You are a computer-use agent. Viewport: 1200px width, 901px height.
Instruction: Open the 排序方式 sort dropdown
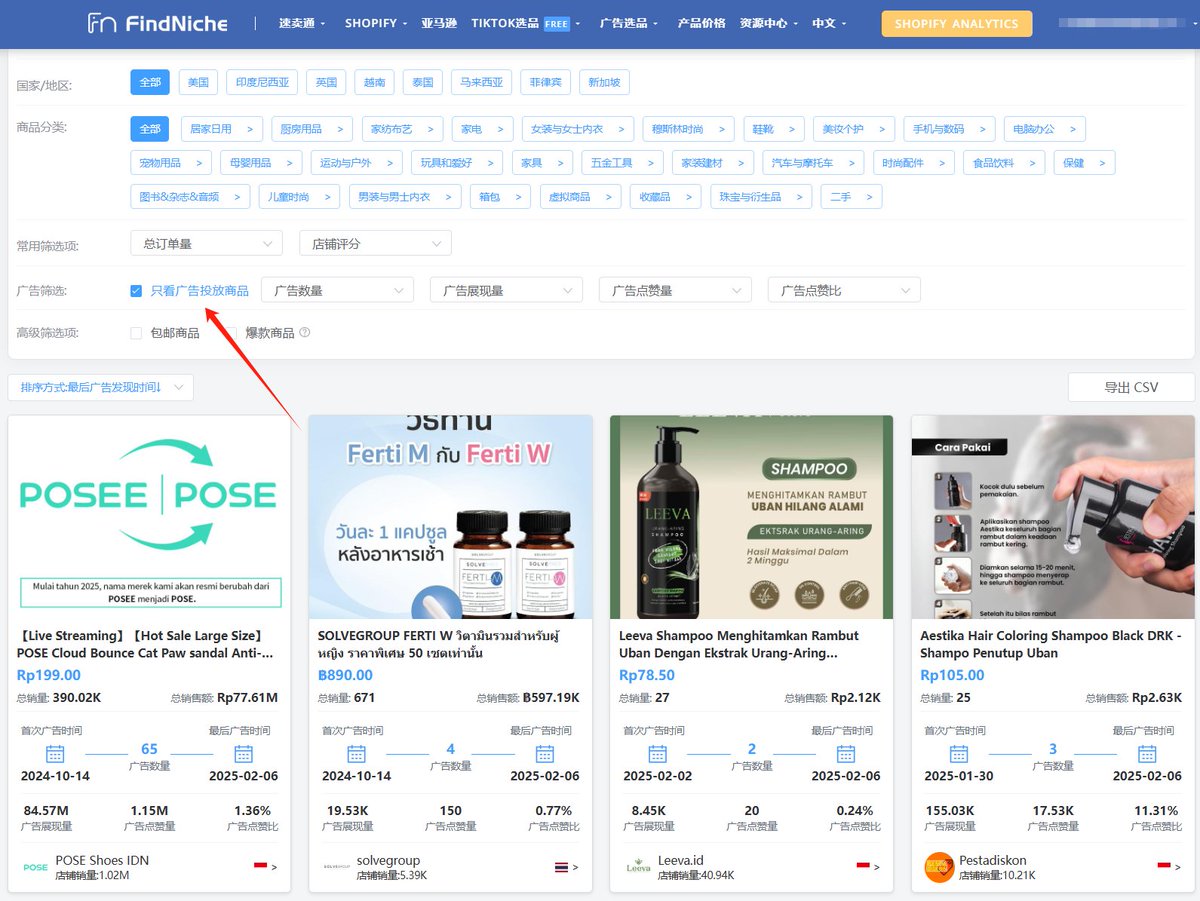pos(100,387)
